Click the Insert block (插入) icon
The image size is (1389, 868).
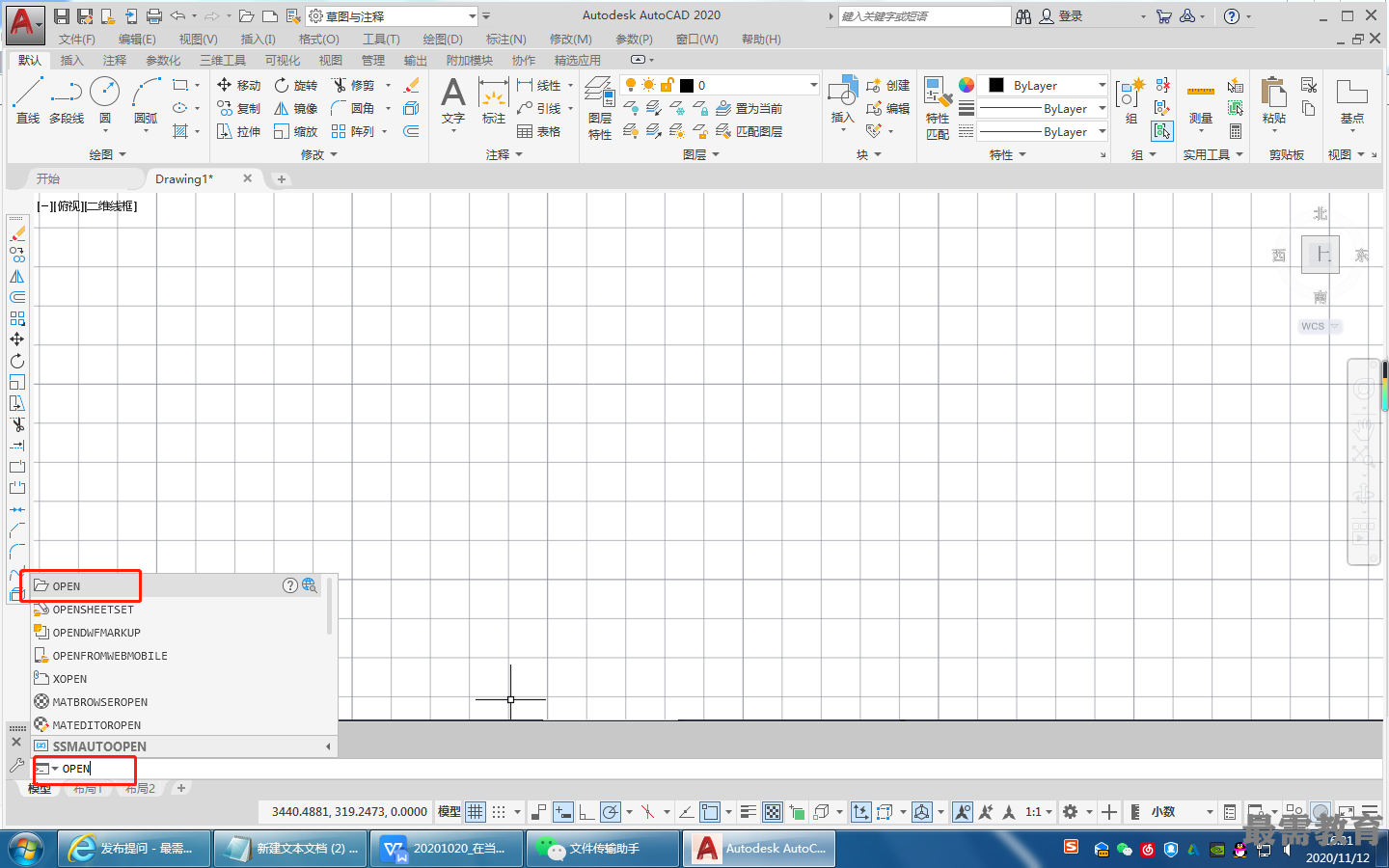coord(843,101)
